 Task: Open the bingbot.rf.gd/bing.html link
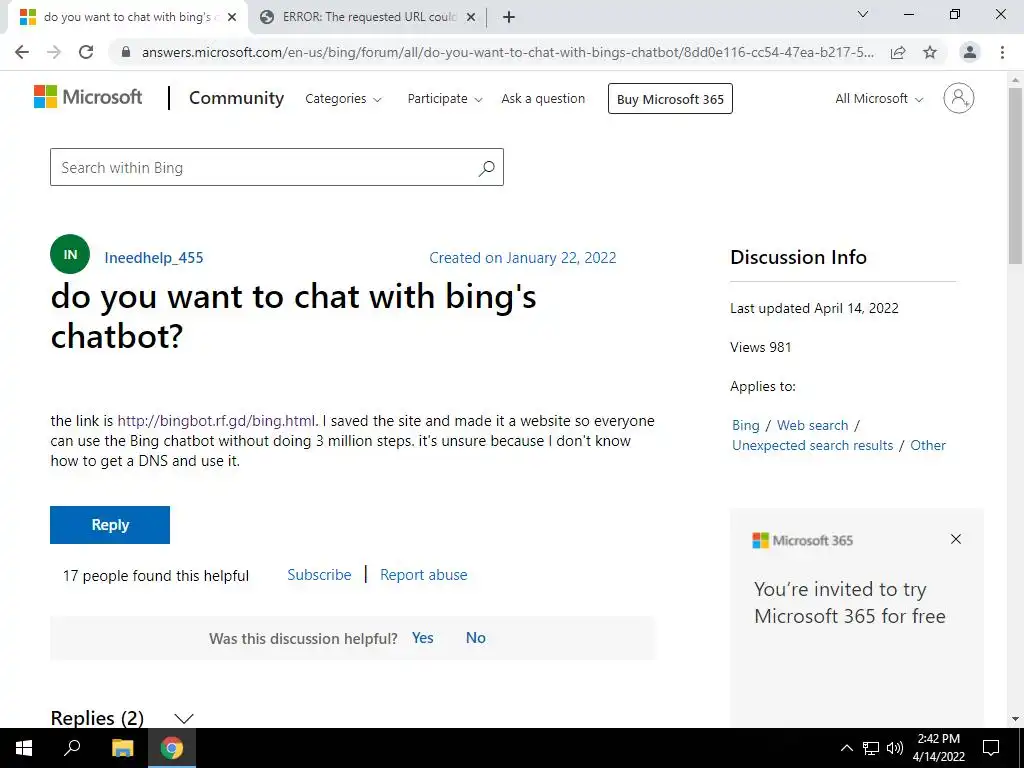click(216, 421)
